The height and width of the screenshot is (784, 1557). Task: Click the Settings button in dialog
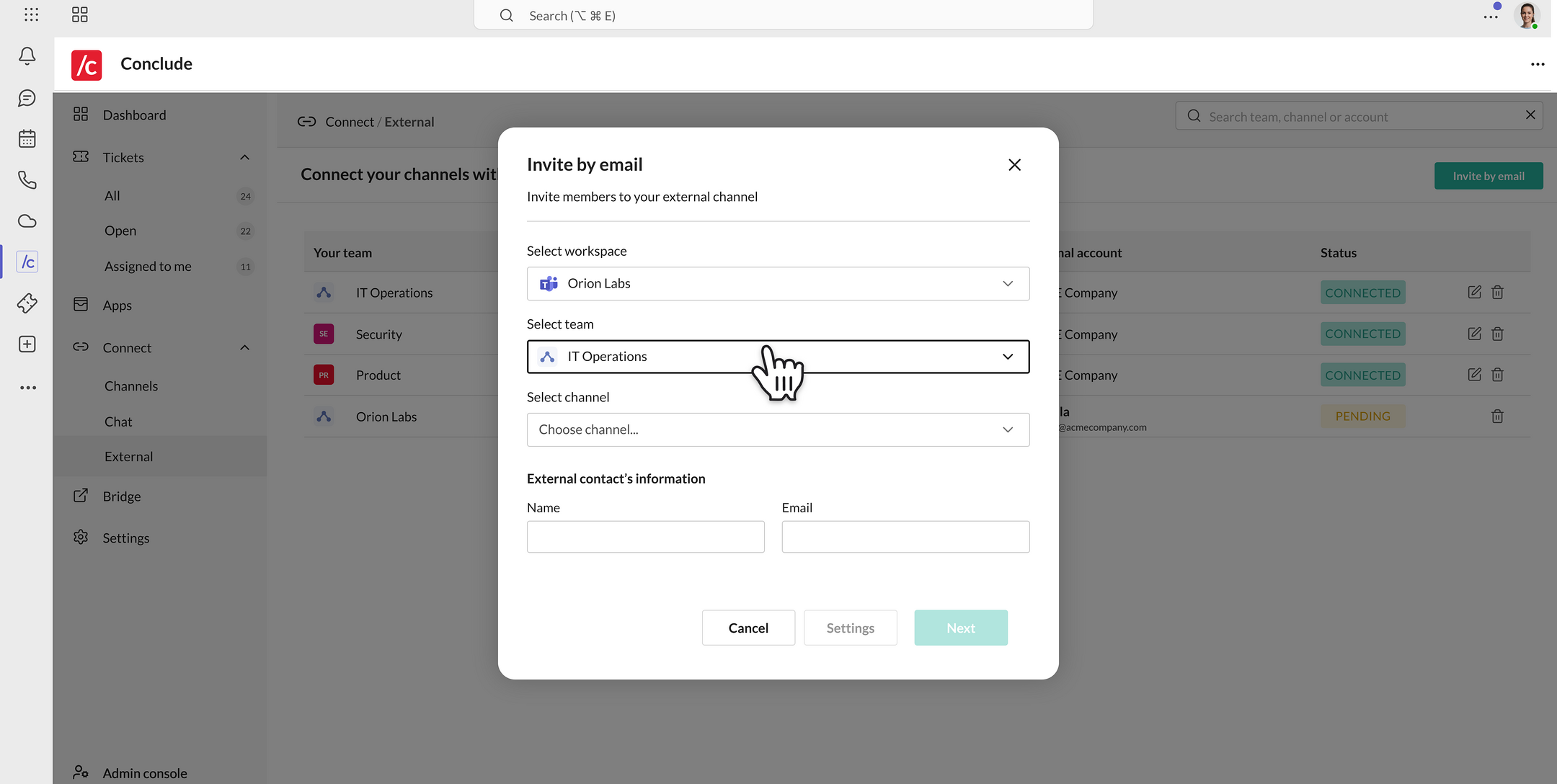click(851, 628)
